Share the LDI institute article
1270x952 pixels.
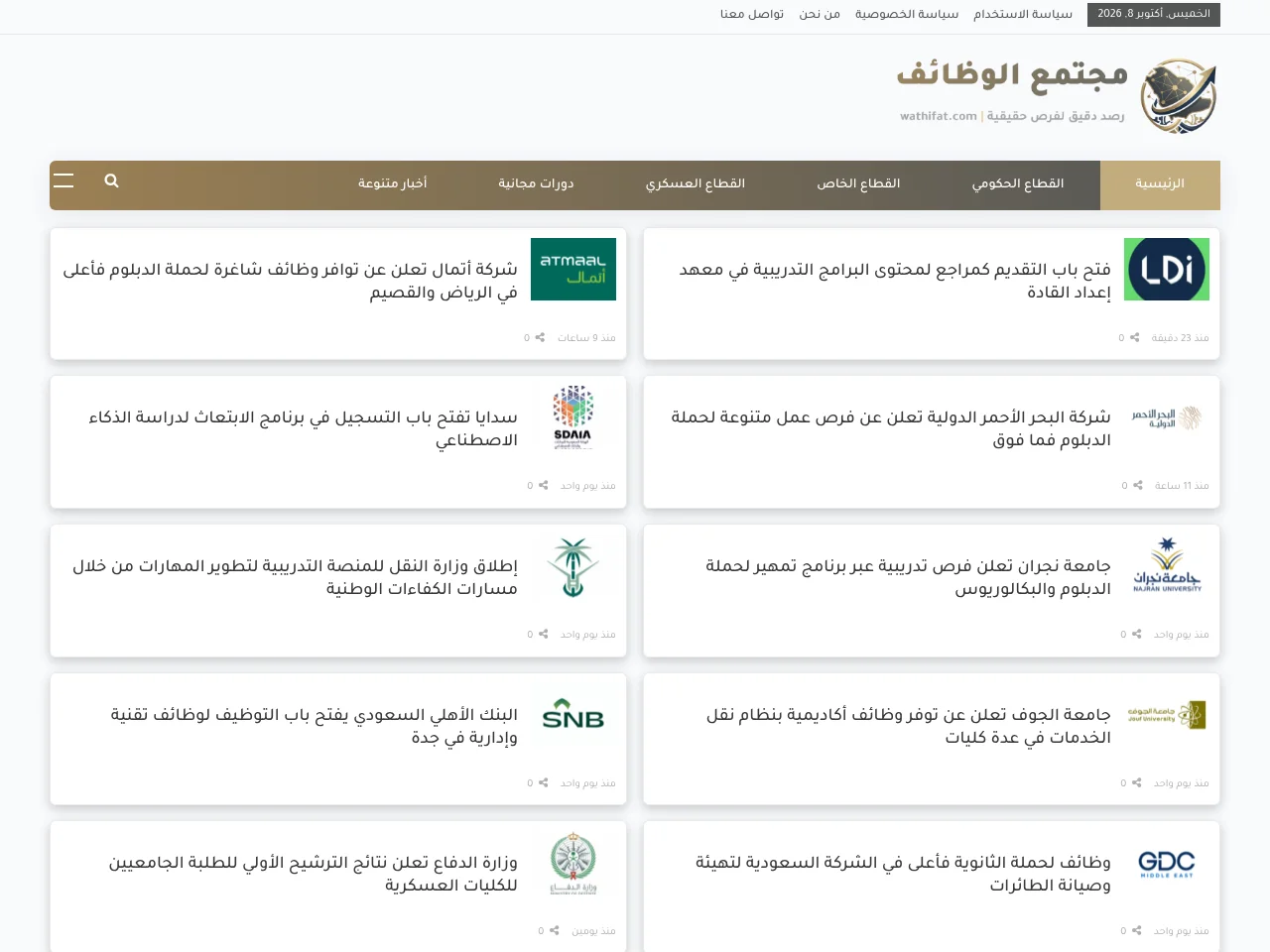(1134, 337)
